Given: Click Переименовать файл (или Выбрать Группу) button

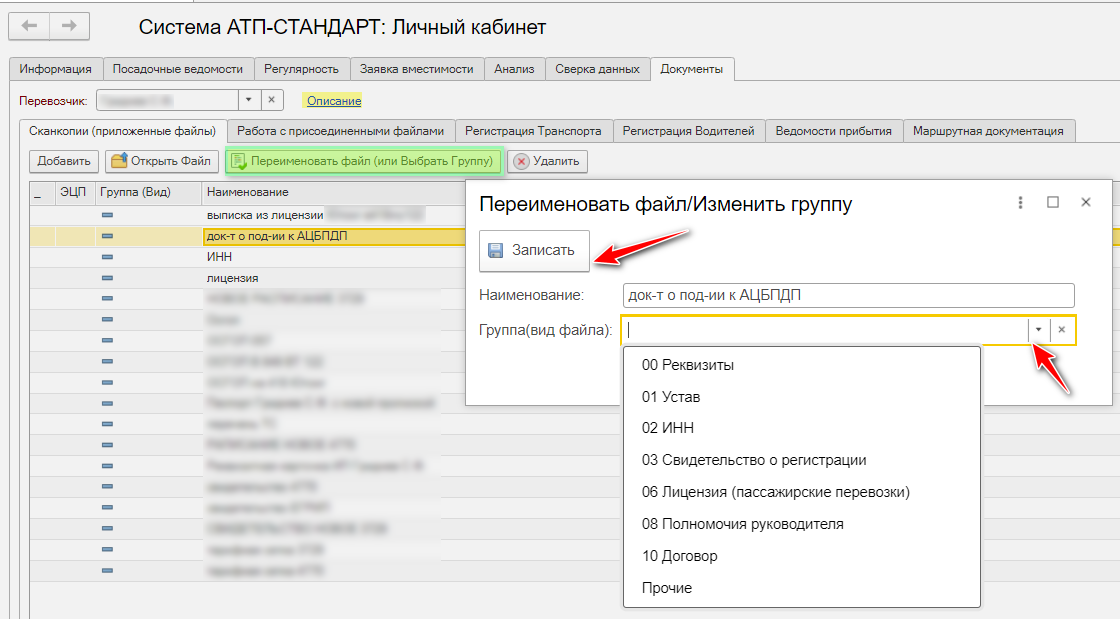Looking at the screenshot, I should click(363, 161).
